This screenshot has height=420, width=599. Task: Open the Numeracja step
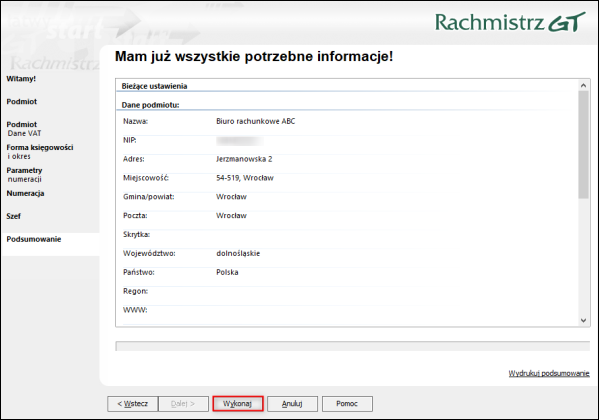click(25, 193)
